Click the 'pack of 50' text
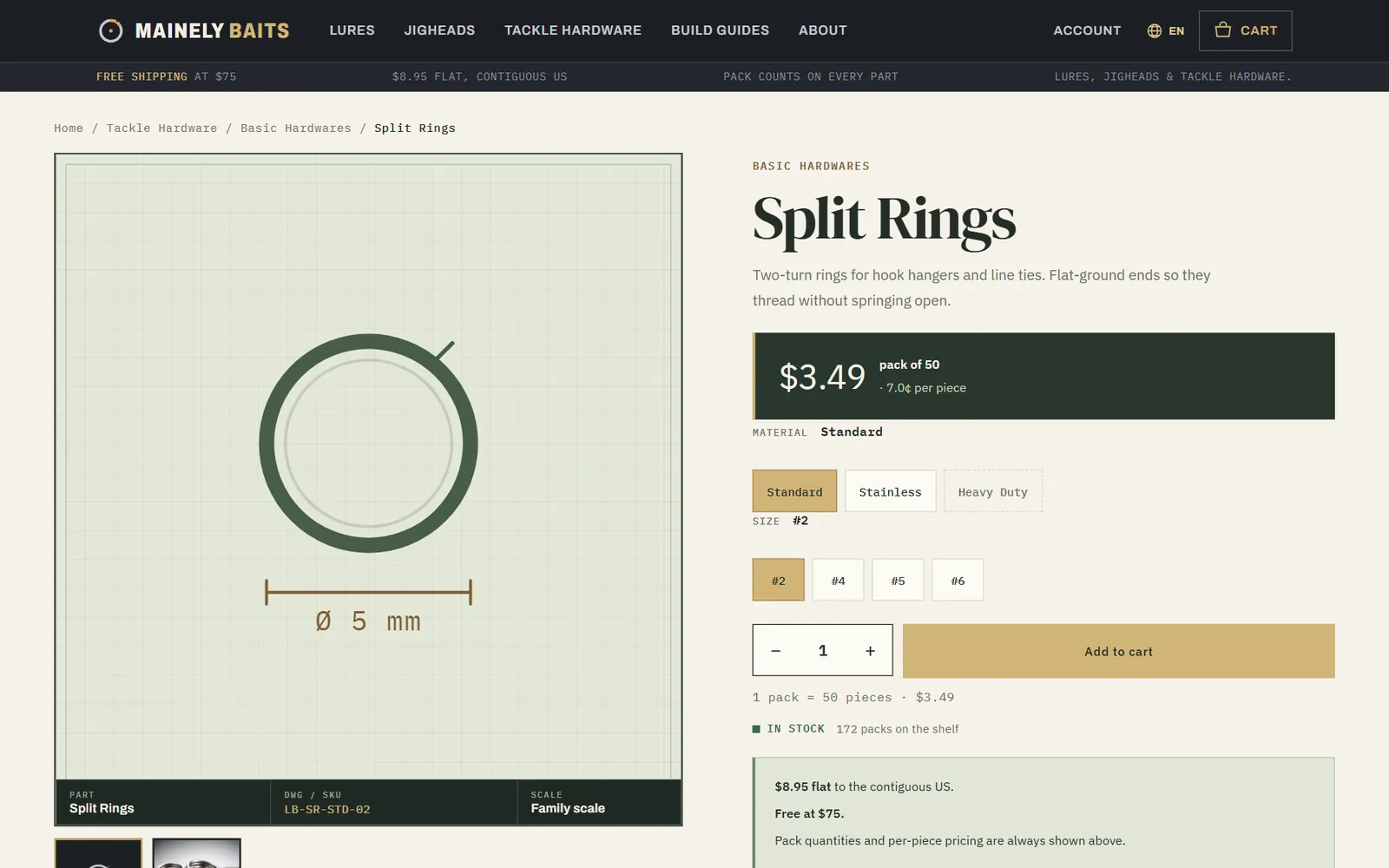Image resolution: width=1389 pixels, height=868 pixels. (909, 365)
